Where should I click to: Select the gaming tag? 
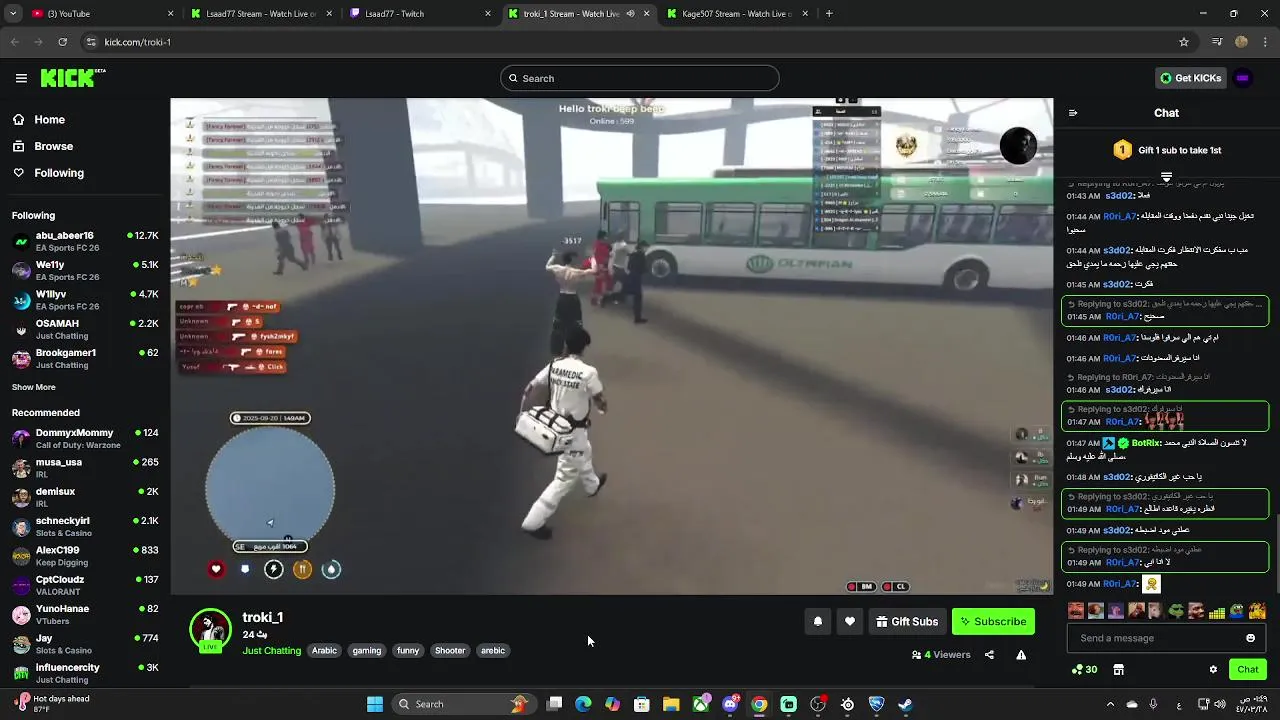[x=366, y=651]
